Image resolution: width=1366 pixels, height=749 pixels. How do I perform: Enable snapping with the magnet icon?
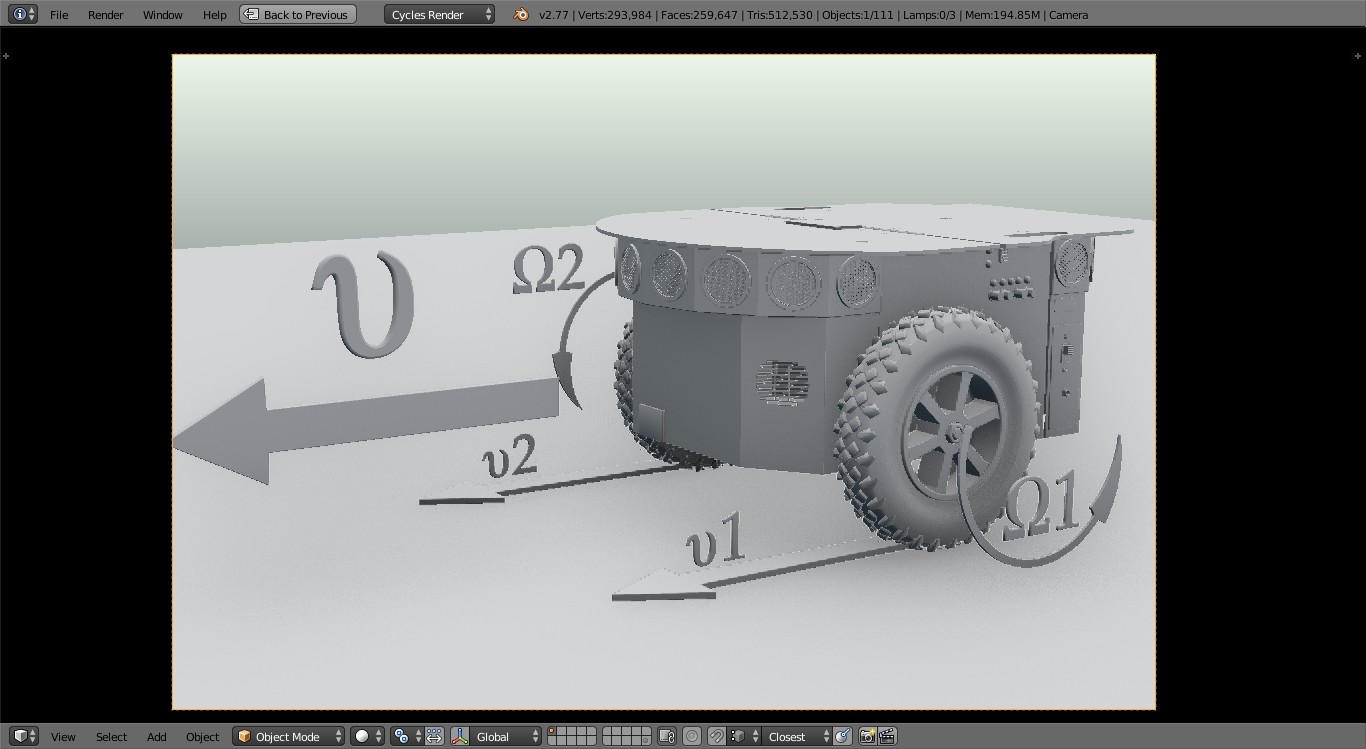716,736
